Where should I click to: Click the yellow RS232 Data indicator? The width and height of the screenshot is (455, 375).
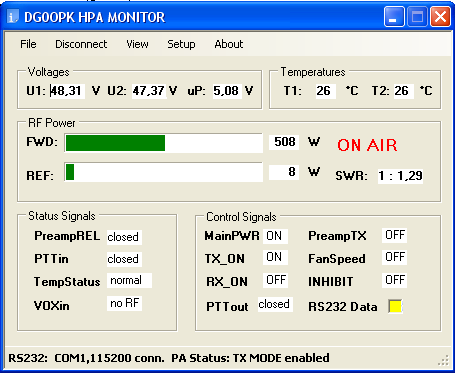[395, 306]
